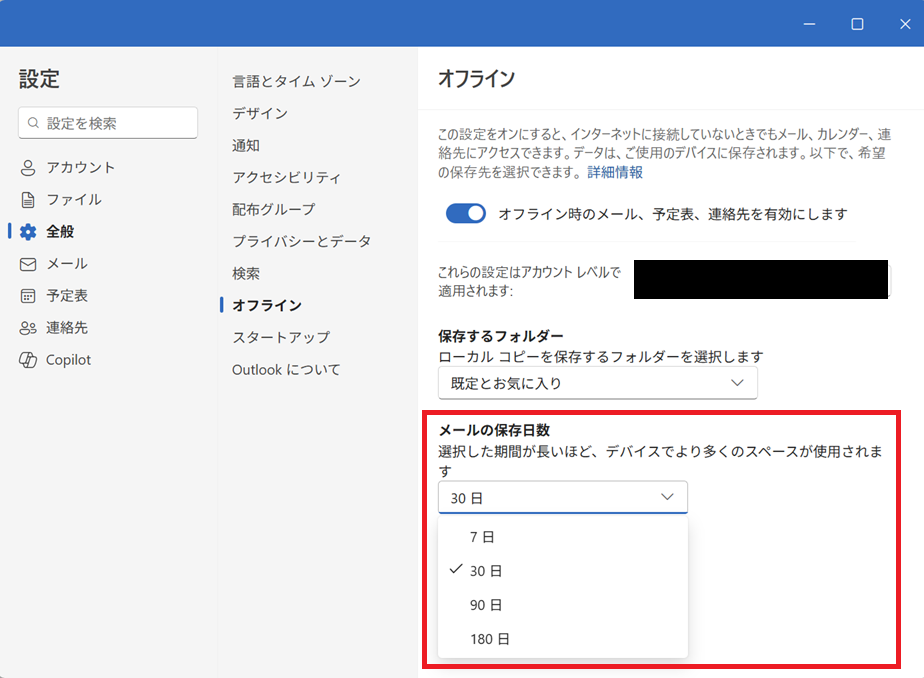Click the Copilot icon

click(x=28, y=360)
